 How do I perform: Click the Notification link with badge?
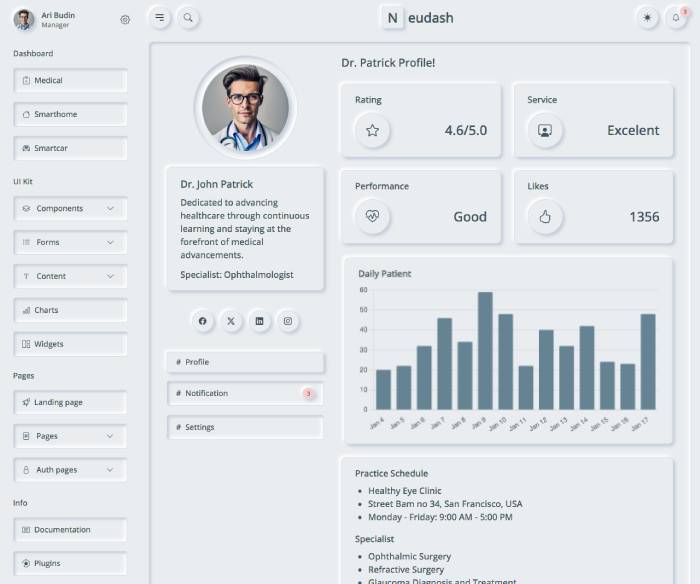(x=245, y=394)
